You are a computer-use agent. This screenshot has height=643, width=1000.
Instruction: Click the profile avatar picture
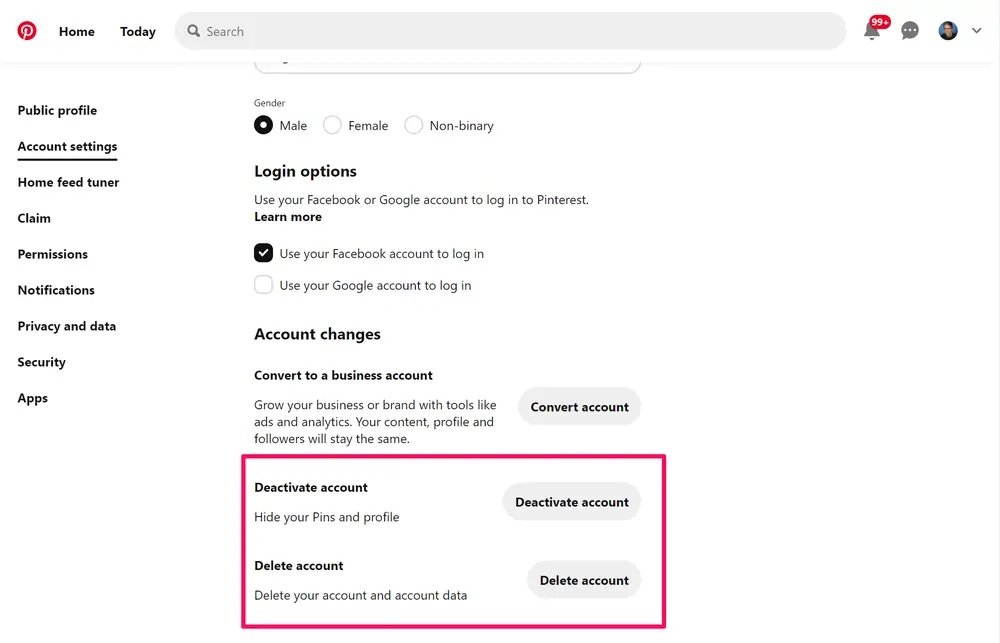pyautogui.click(x=947, y=29)
